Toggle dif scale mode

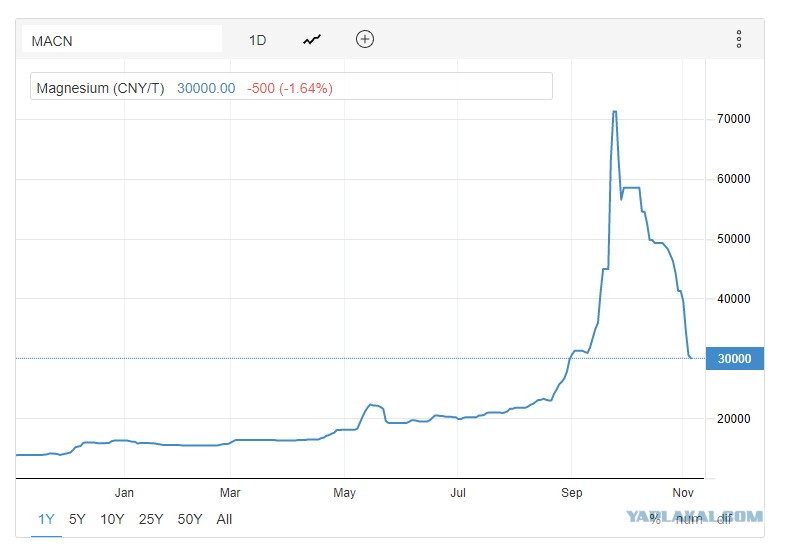pos(725,519)
